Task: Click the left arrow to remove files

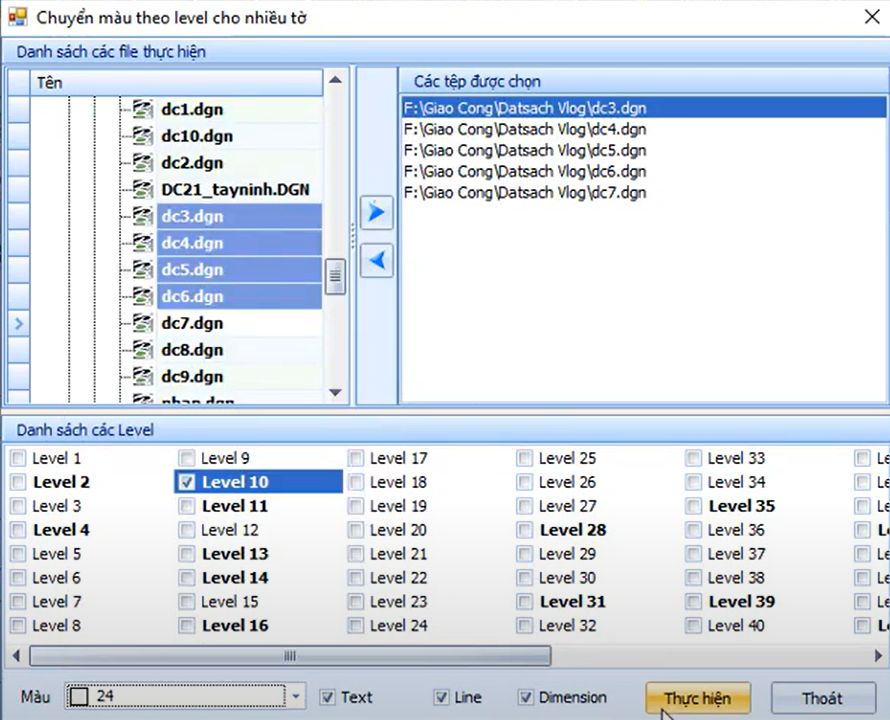Action: [x=376, y=261]
